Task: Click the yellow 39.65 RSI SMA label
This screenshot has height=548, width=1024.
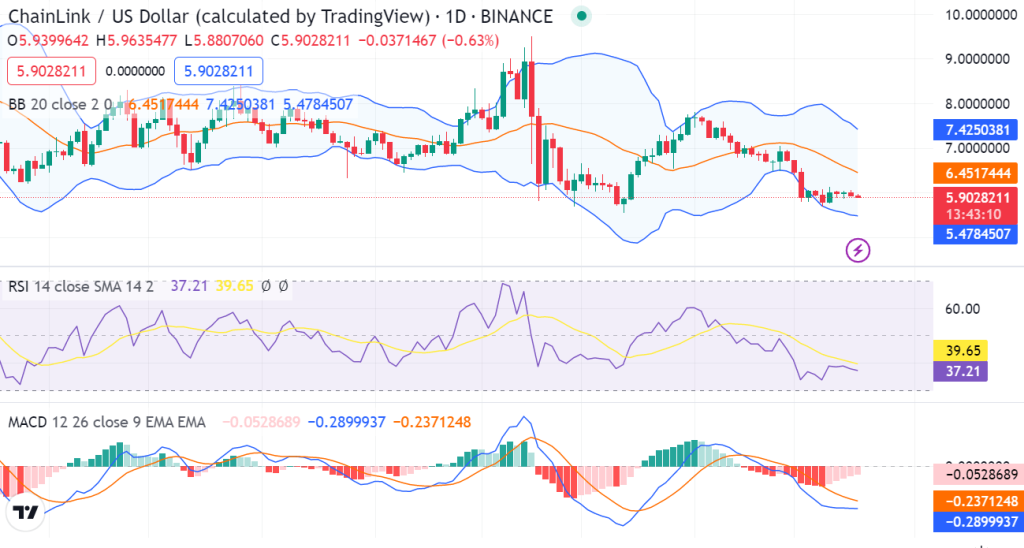Action: tap(961, 351)
